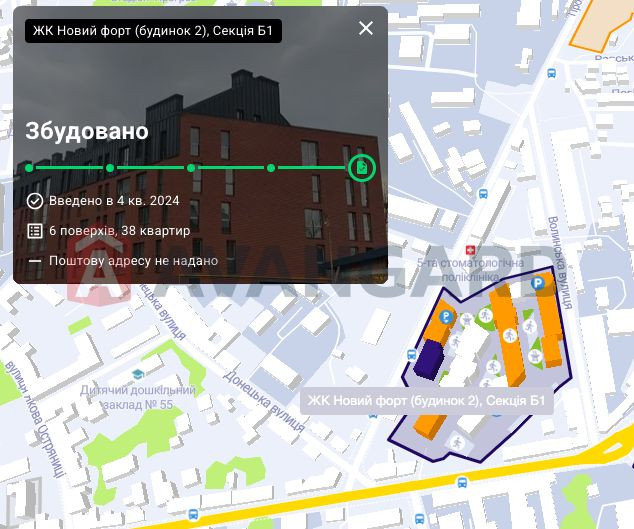Screen dimensions: 634x529
Task: Click the running figure icon on the long orange building
Action: [509, 335]
